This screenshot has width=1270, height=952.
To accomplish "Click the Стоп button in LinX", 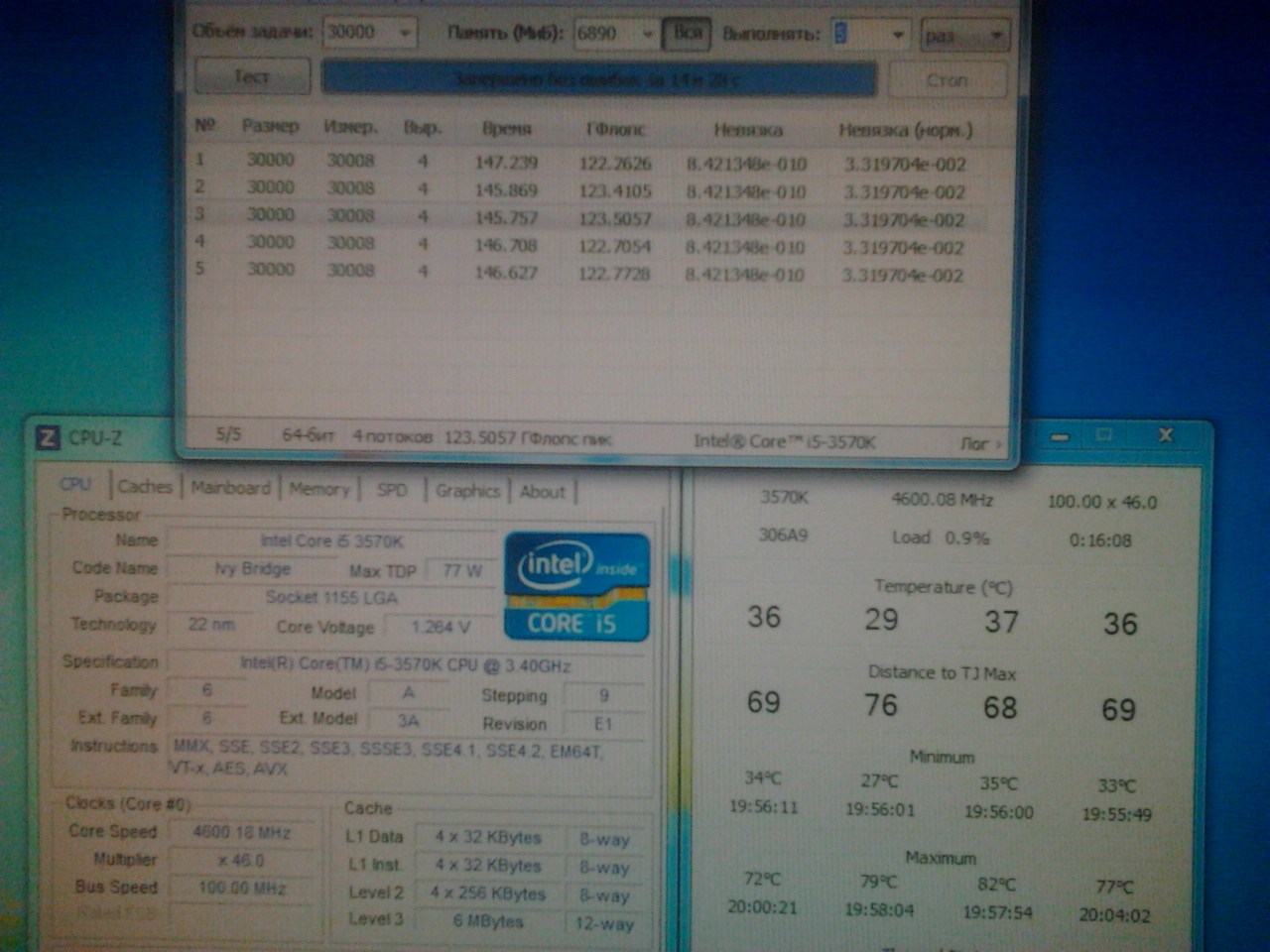I will click(x=948, y=79).
